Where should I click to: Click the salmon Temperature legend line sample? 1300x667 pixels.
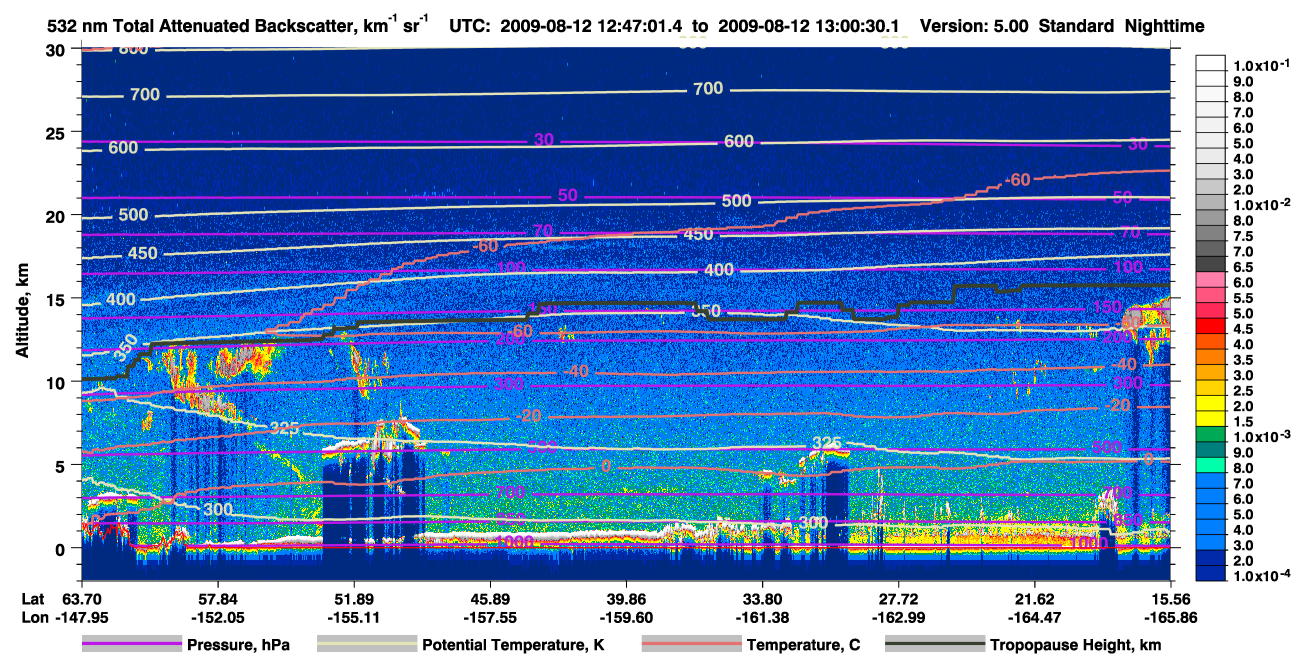pyautogui.click(x=690, y=645)
